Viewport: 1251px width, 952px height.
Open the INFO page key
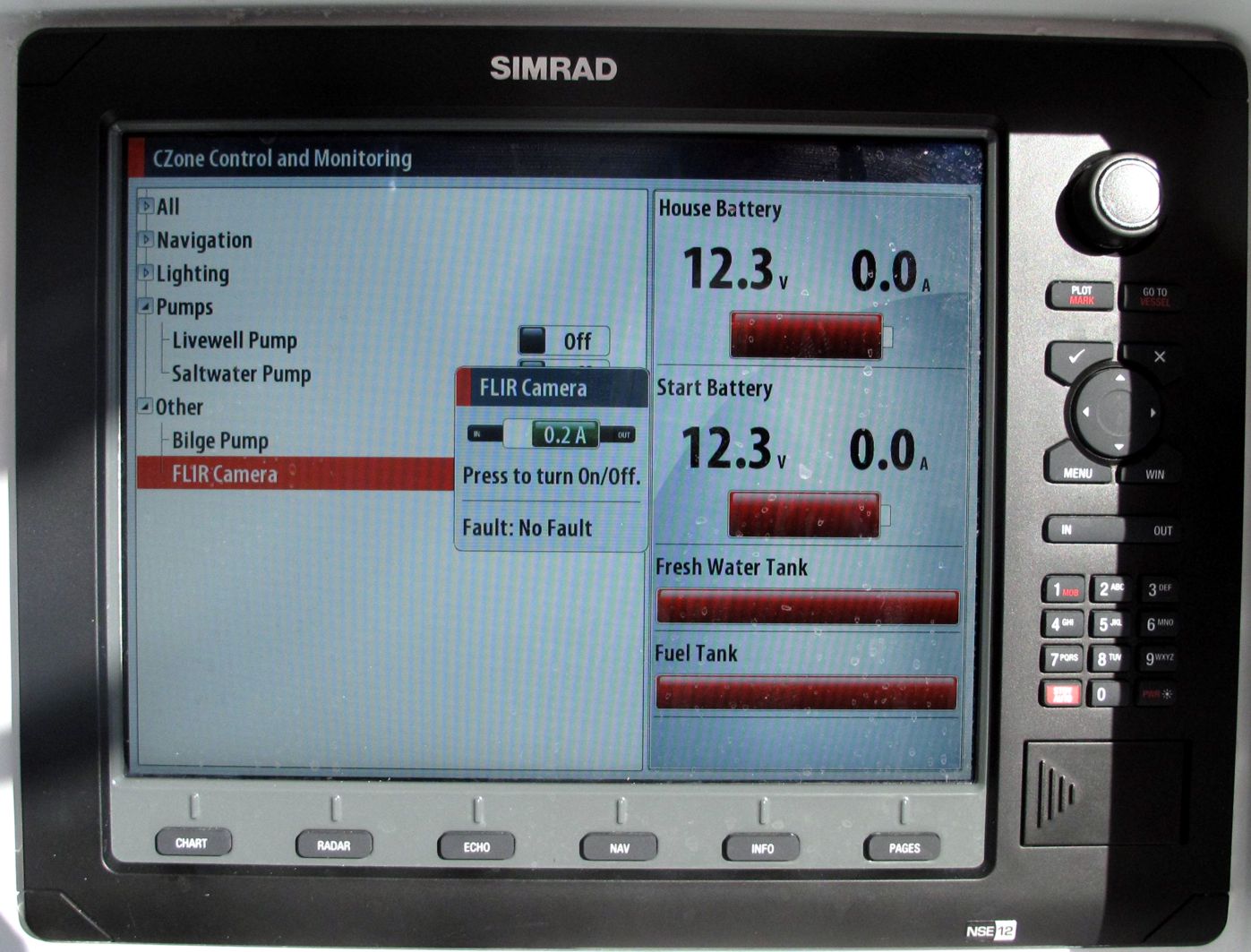[762, 848]
